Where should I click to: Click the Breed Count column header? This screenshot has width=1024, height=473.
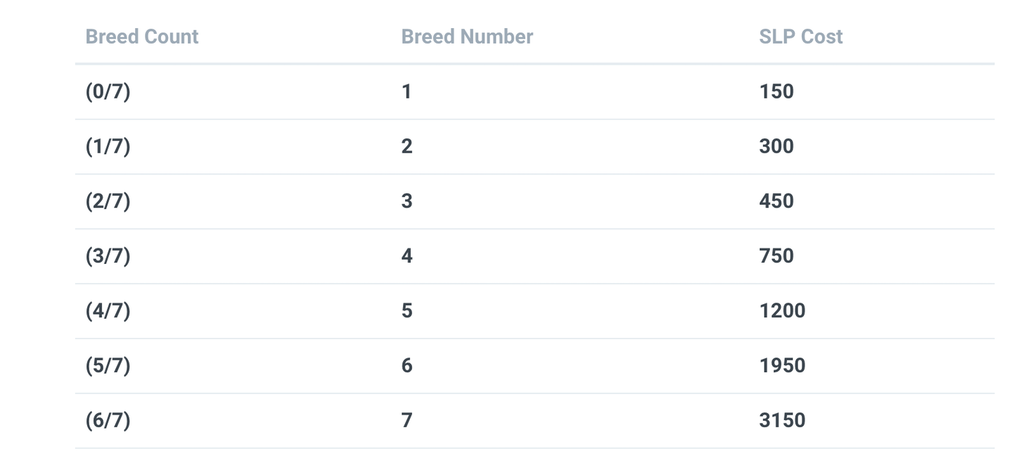[142, 37]
